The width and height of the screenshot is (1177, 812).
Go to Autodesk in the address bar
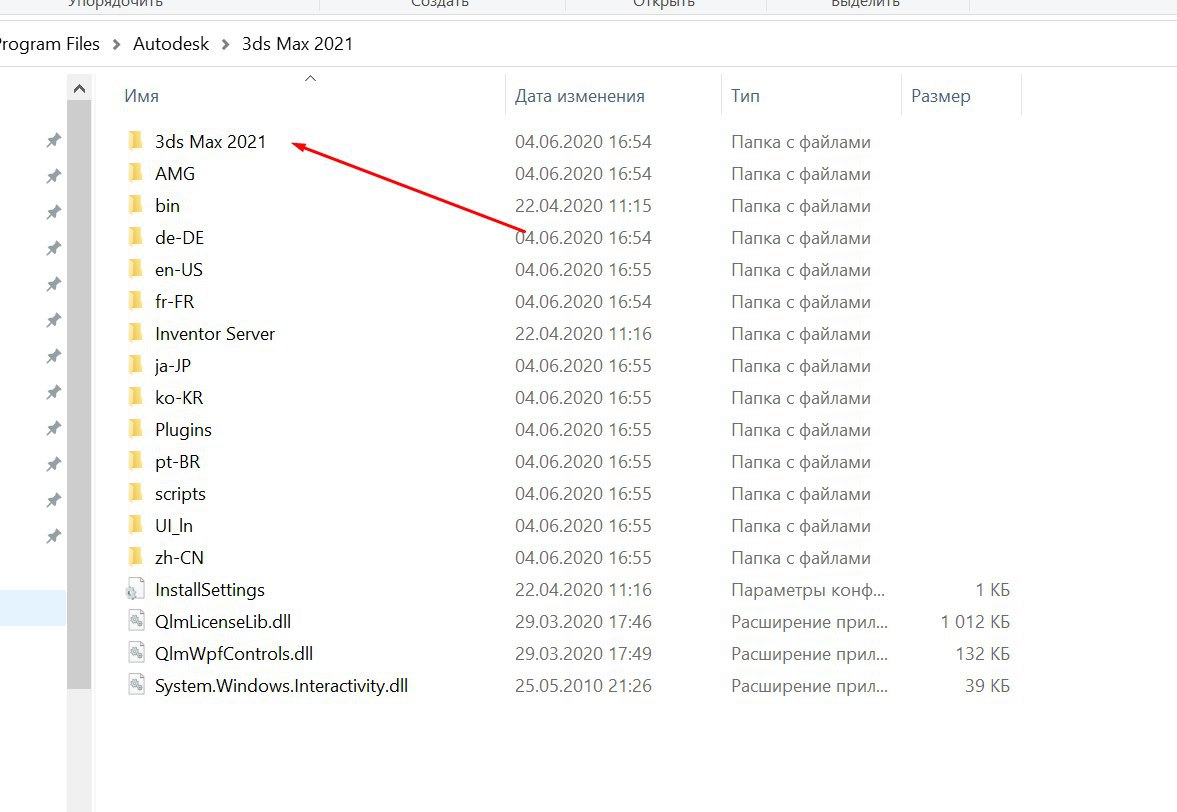(x=171, y=44)
